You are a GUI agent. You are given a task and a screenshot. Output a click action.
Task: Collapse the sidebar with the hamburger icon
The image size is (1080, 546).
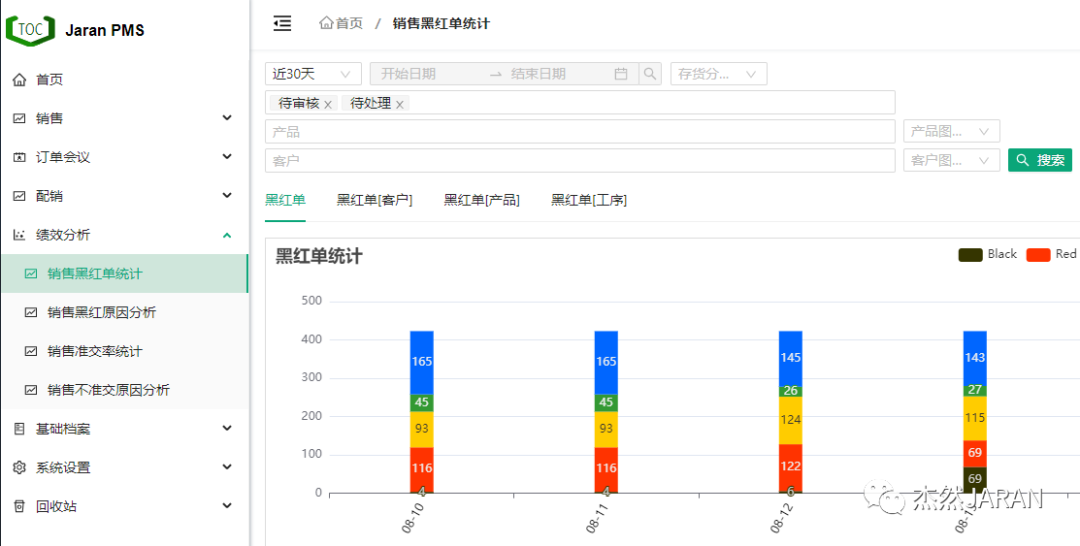coord(282,23)
